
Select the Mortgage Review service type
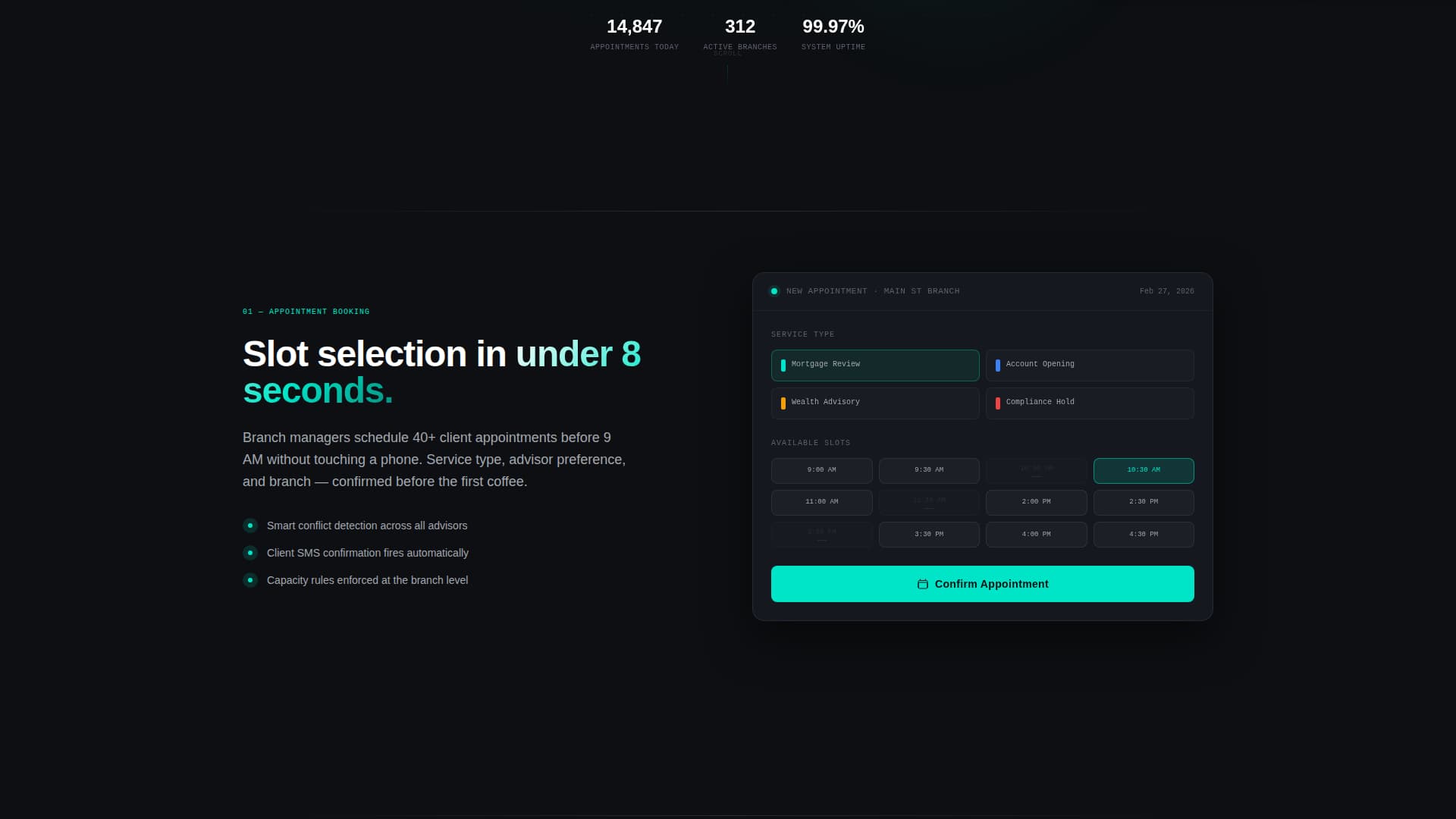click(875, 365)
